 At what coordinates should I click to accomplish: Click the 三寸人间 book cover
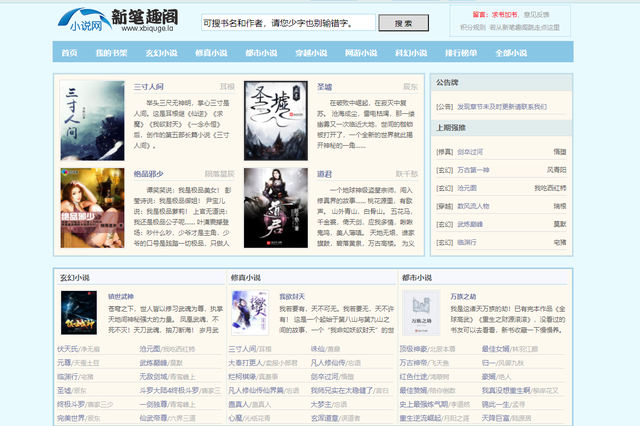92,120
